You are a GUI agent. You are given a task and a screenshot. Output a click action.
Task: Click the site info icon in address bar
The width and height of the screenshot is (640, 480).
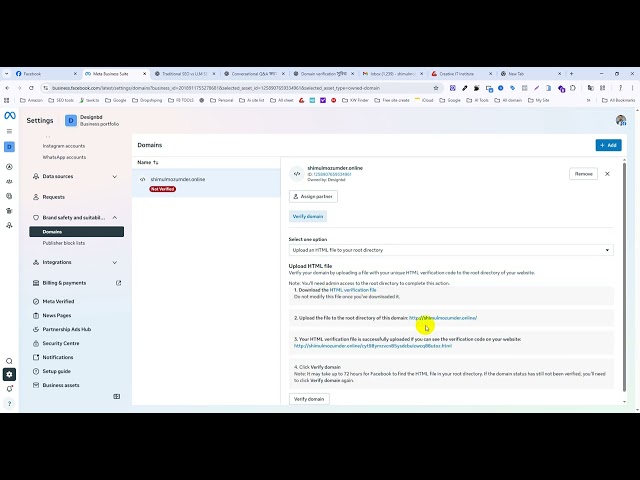pyautogui.click(x=46, y=88)
